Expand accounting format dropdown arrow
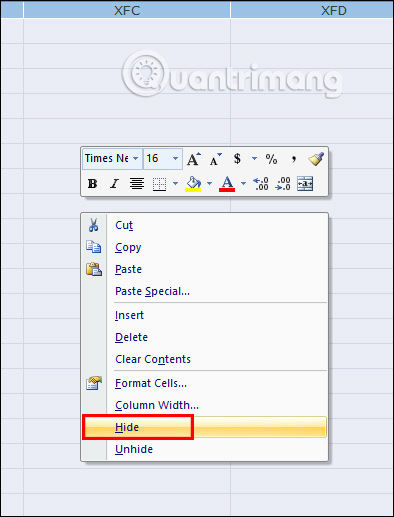Viewport: 394px width, 517px height. (x=254, y=158)
